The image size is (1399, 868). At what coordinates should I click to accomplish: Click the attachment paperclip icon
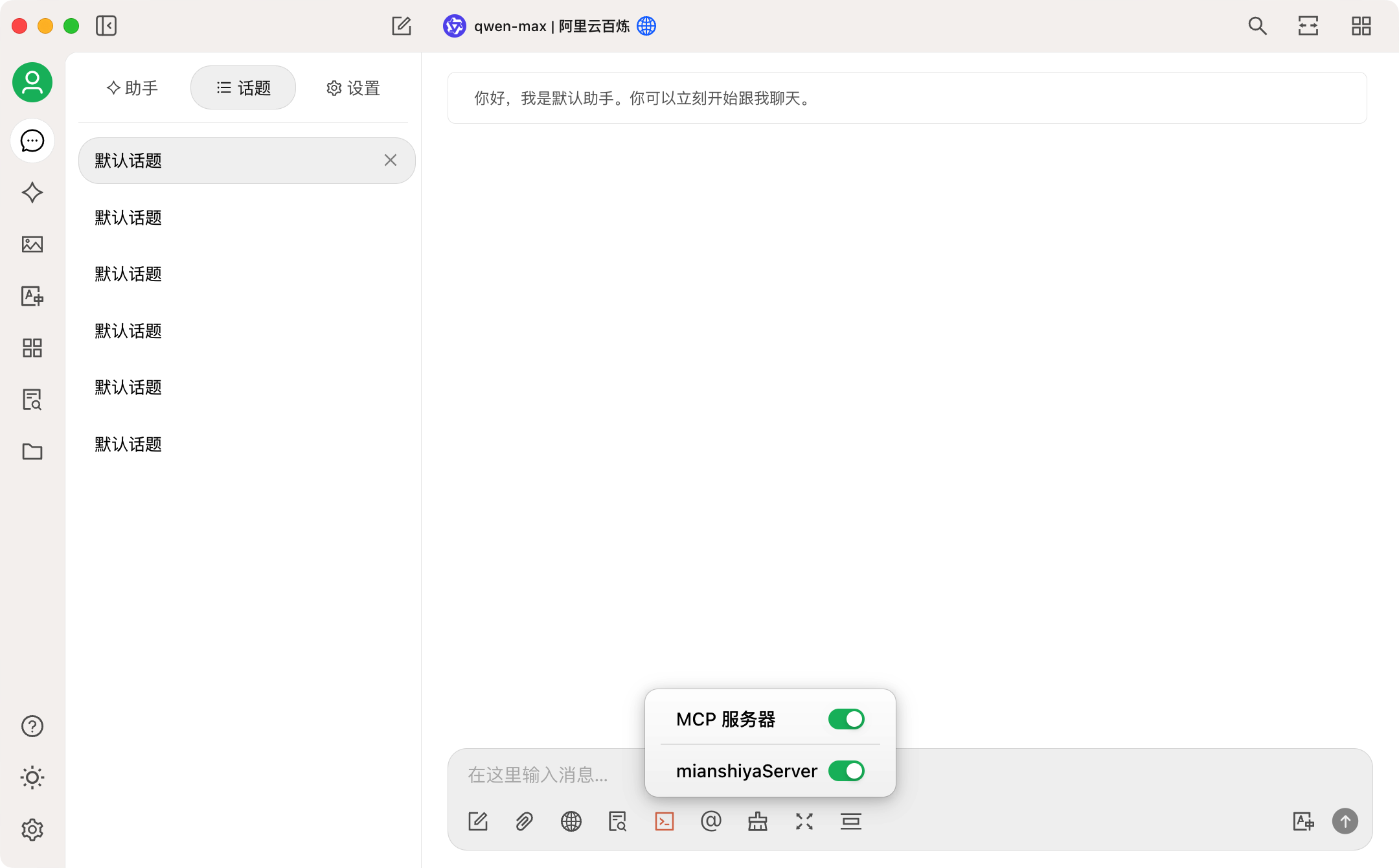[x=524, y=821]
